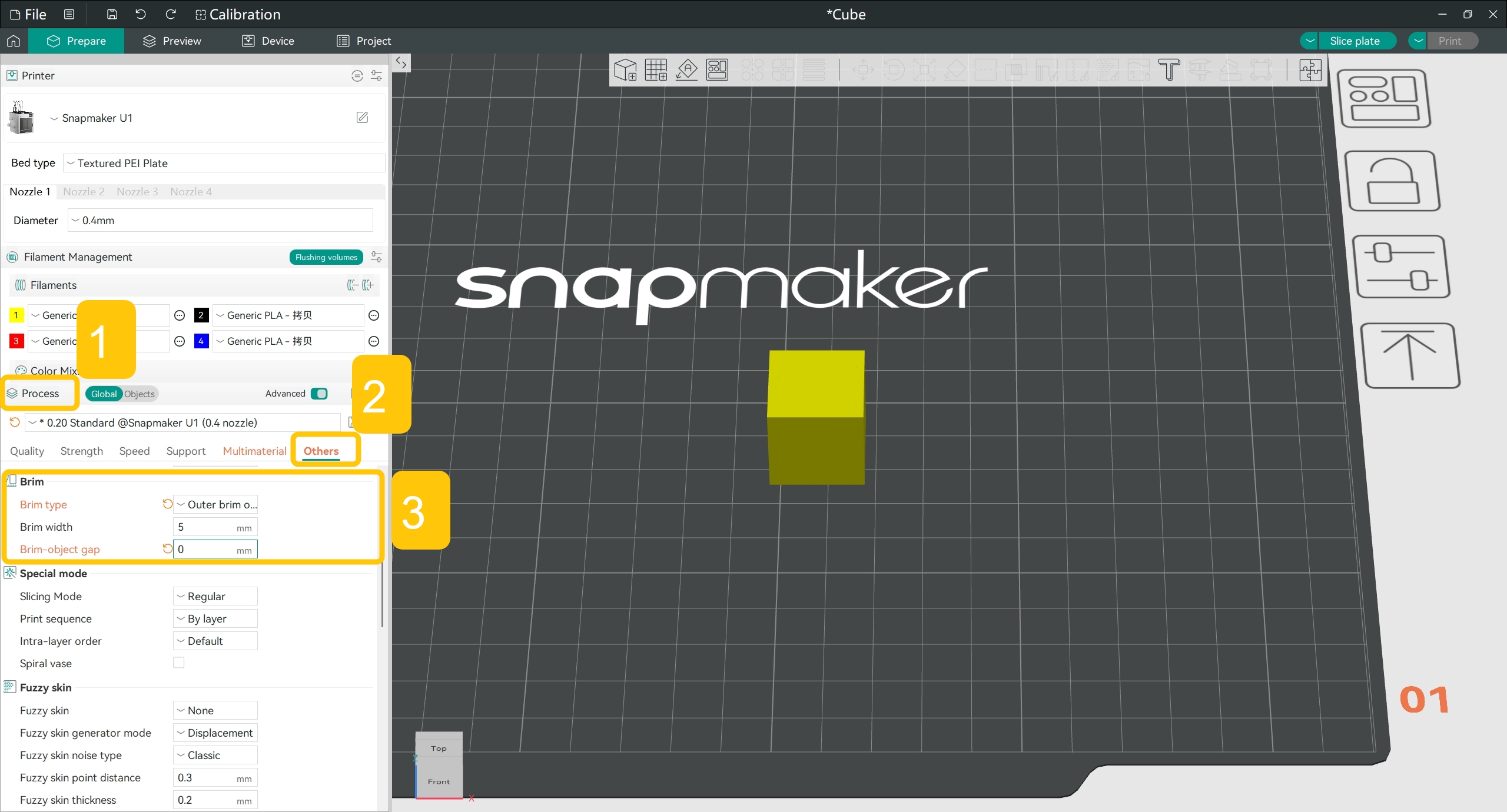Open the filament 2 Generic PLA dropdown
Image resolution: width=1507 pixels, height=812 pixels.
tap(288, 315)
